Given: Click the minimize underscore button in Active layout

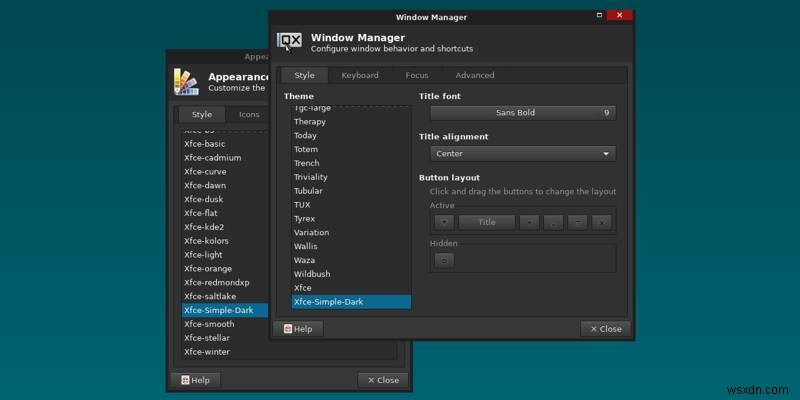Looking at the screenshot, I should [554, 222].
